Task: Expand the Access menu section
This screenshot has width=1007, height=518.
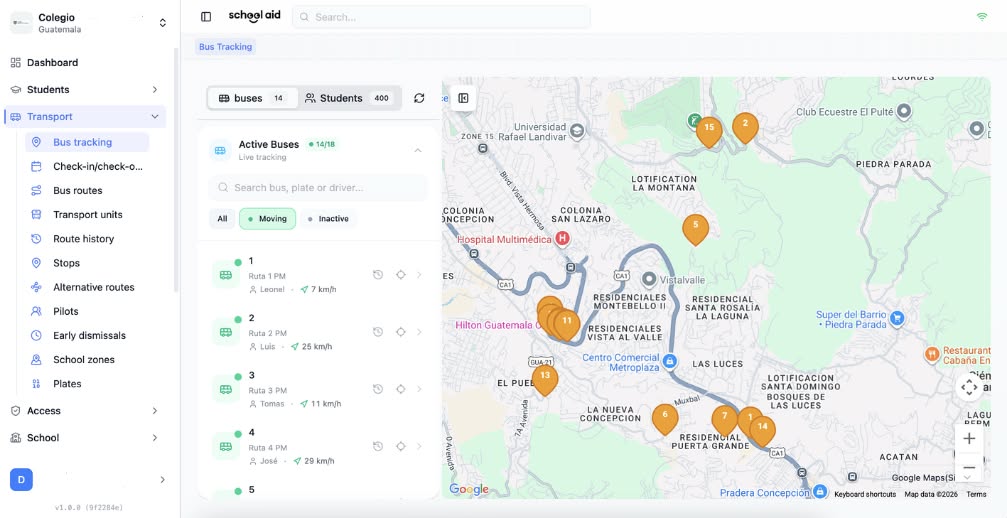Action: [x=85, y=411]
